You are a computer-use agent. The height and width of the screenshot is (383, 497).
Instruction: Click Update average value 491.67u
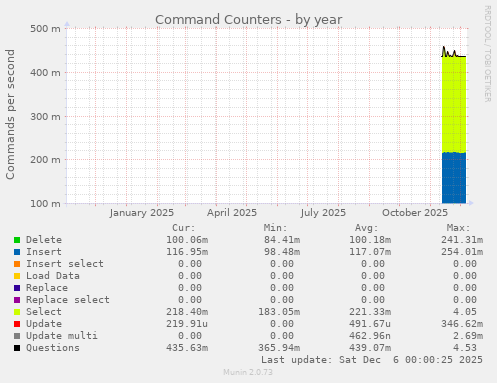click(x=370, y=324)
